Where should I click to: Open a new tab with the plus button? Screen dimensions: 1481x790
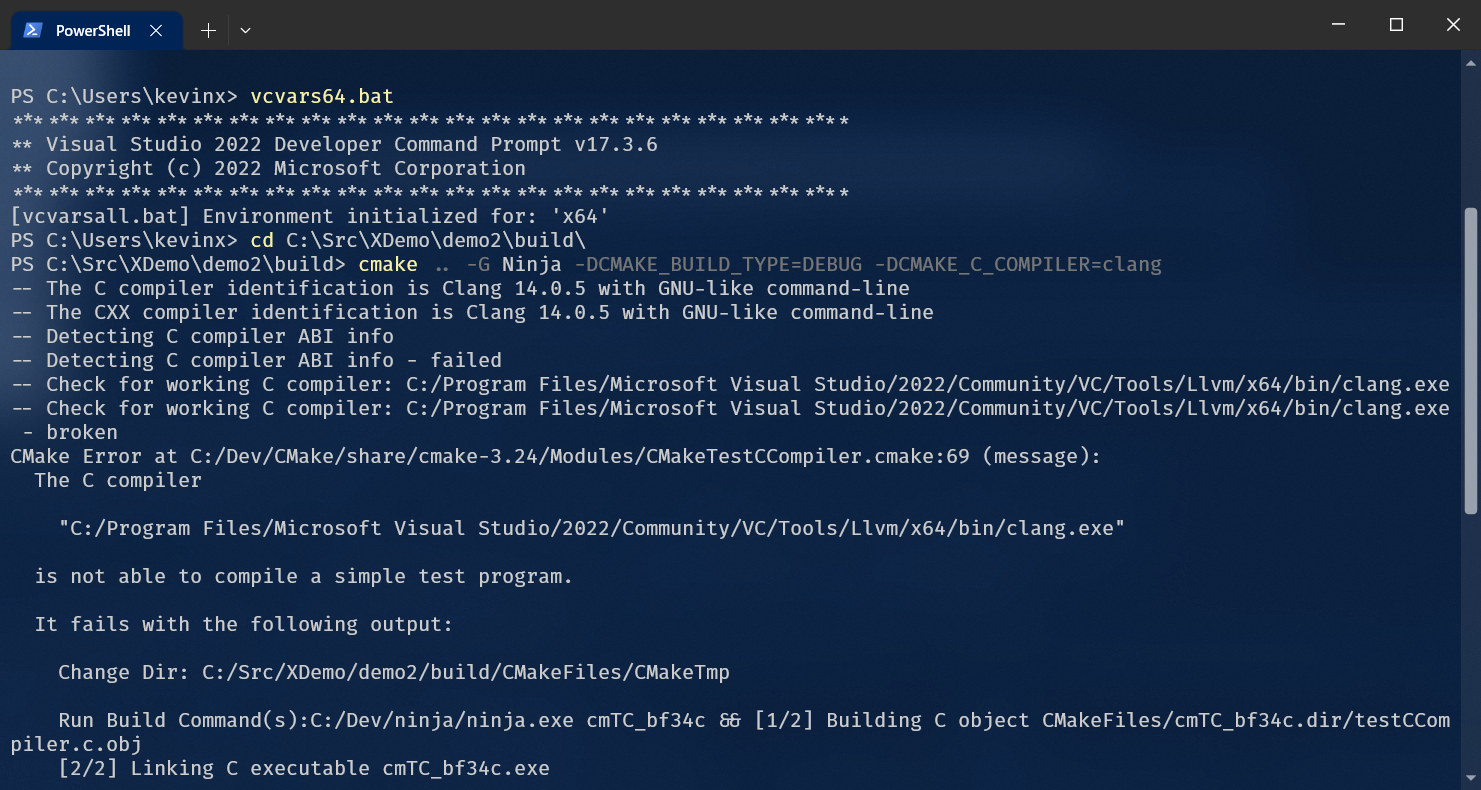click(208, 30)
